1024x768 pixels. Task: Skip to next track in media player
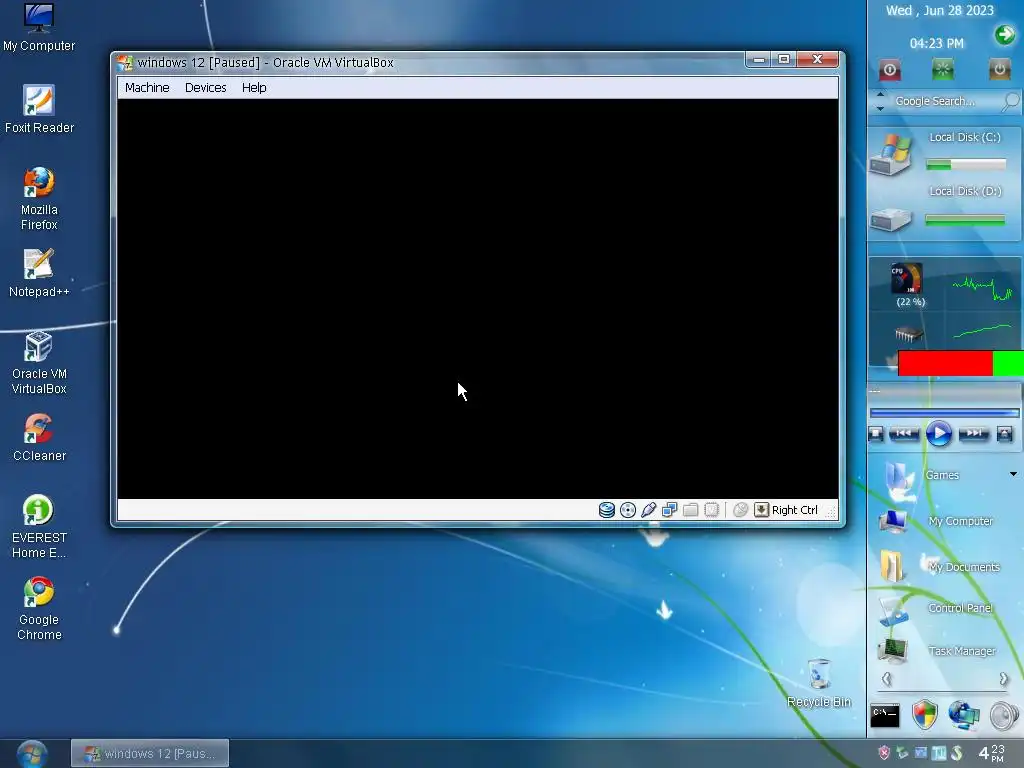(x=974, y=434)
